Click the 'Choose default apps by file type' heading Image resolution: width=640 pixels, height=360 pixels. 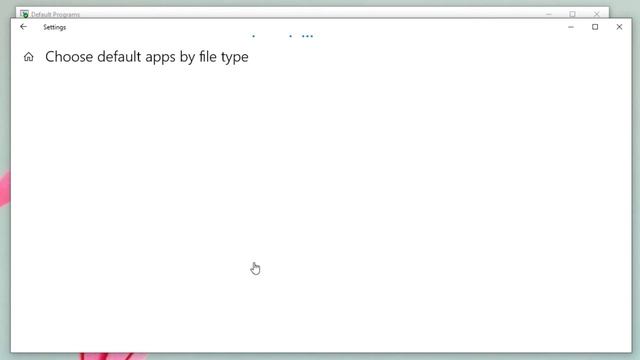[147, 57]
